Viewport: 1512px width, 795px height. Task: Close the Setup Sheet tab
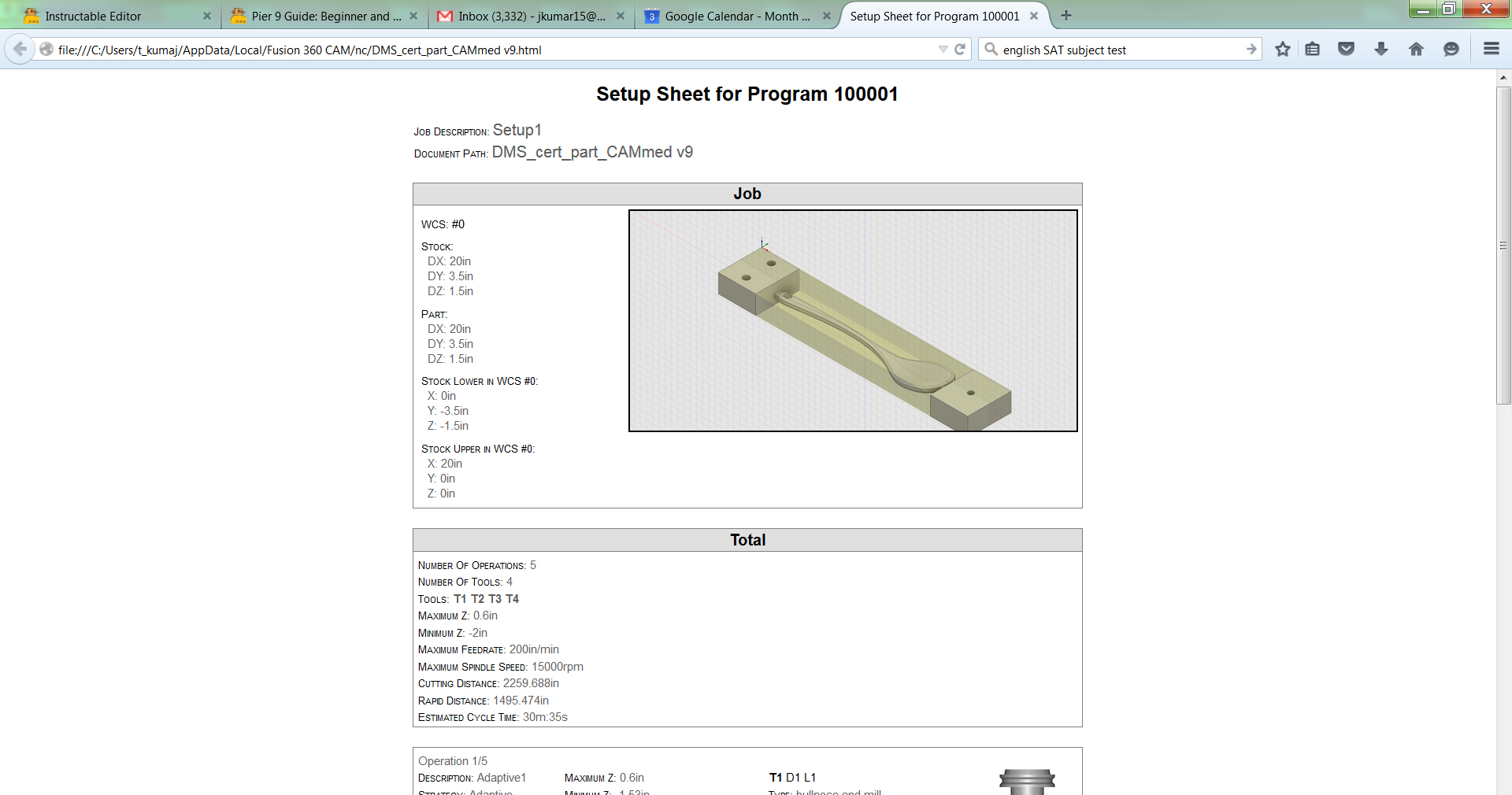pyautogui.click(x=1034, y=16)
